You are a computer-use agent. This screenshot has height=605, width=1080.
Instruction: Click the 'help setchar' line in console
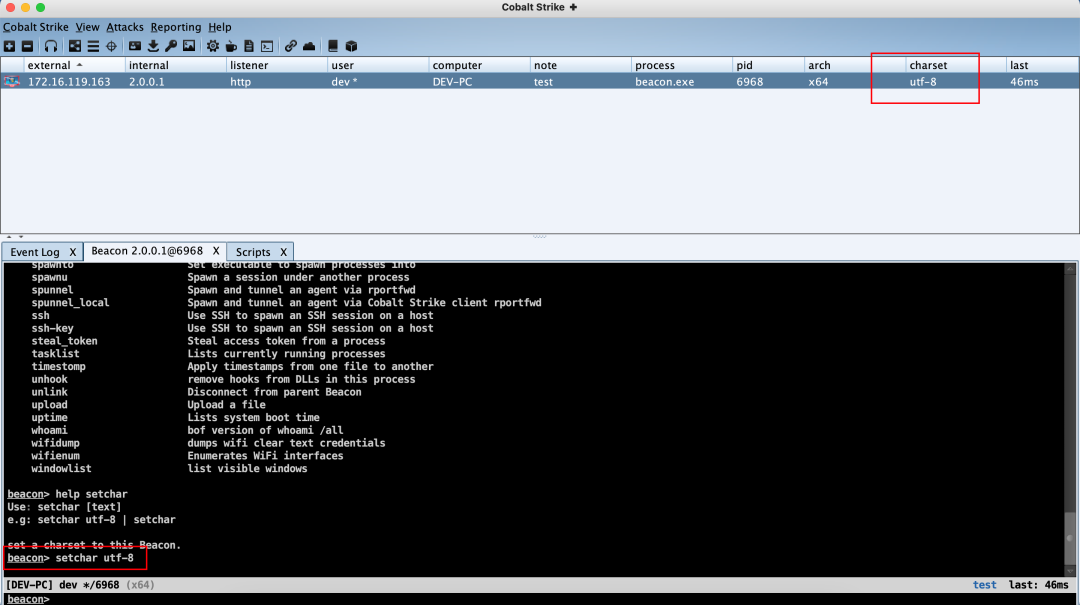[x=68, y=494]
